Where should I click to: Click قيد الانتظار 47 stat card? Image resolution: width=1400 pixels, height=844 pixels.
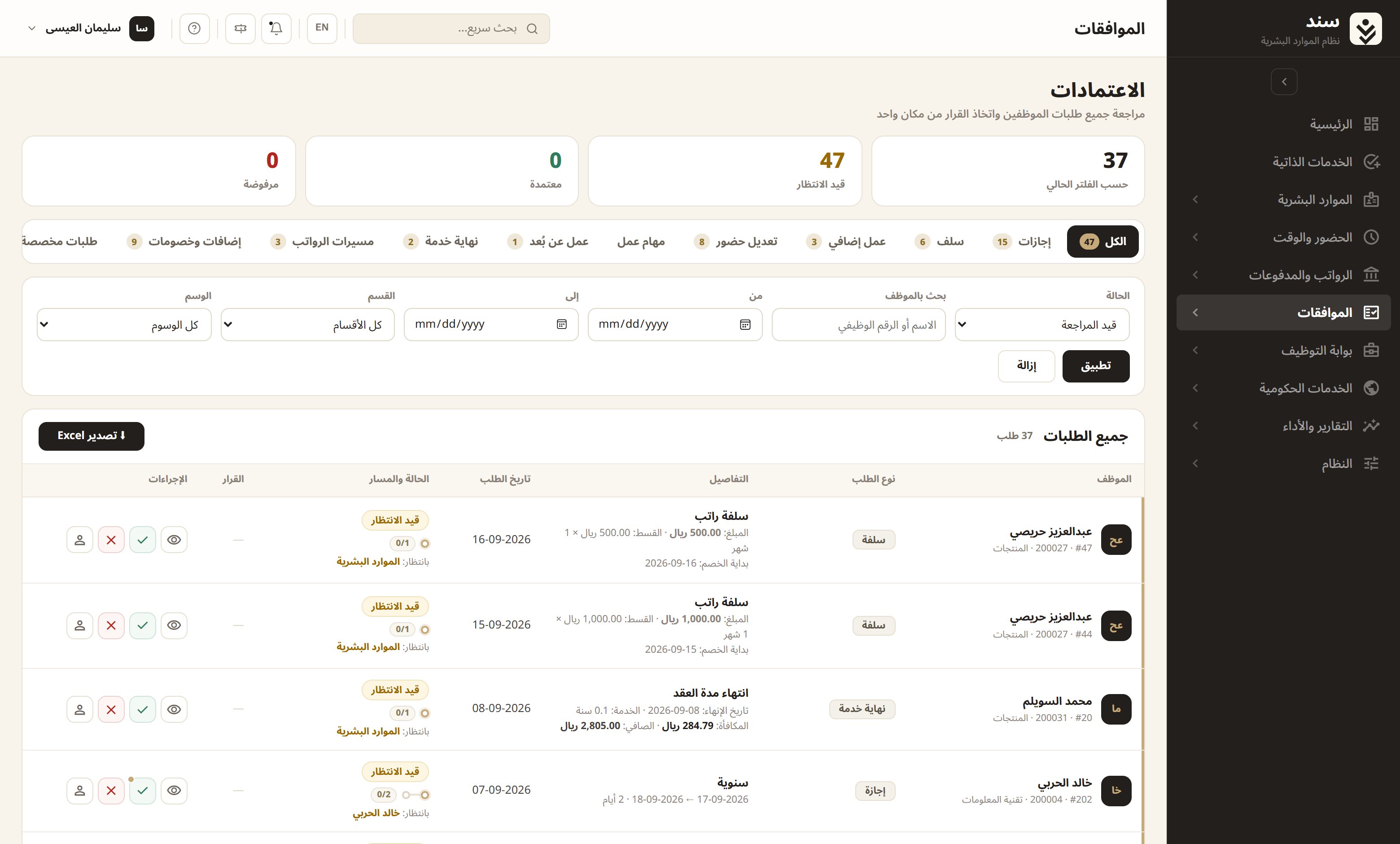click(x=724, y=171)
